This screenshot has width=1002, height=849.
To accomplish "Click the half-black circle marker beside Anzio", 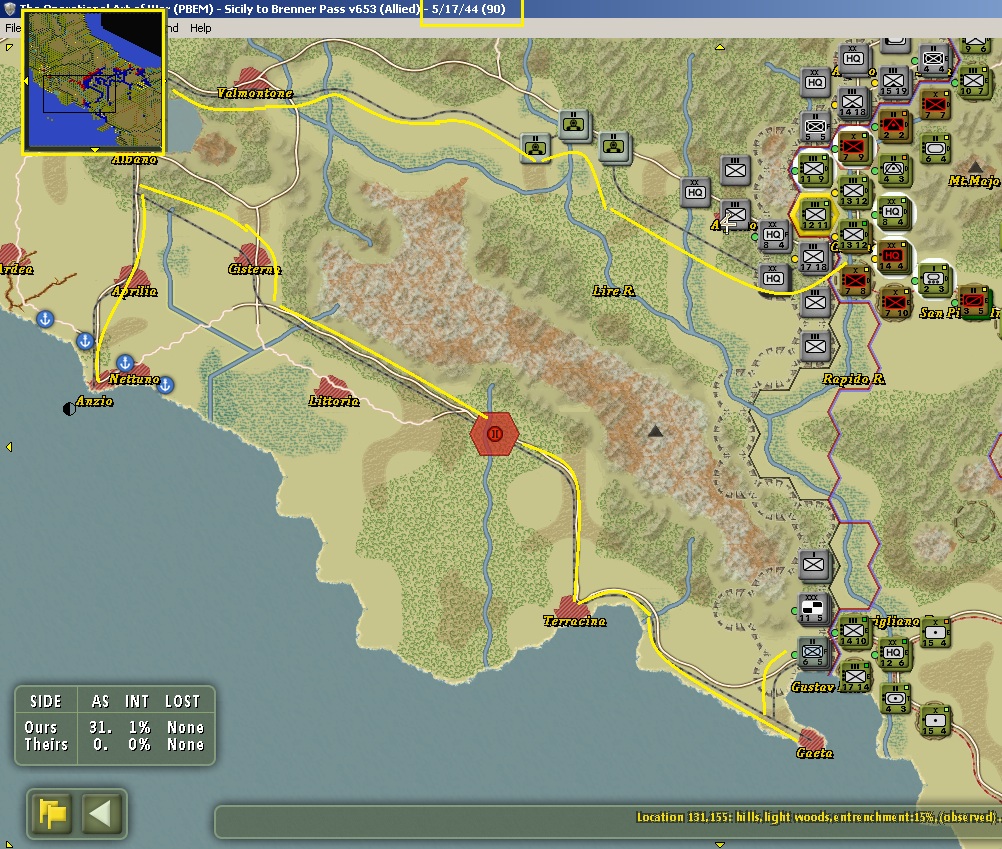I will tap(69, 409).
